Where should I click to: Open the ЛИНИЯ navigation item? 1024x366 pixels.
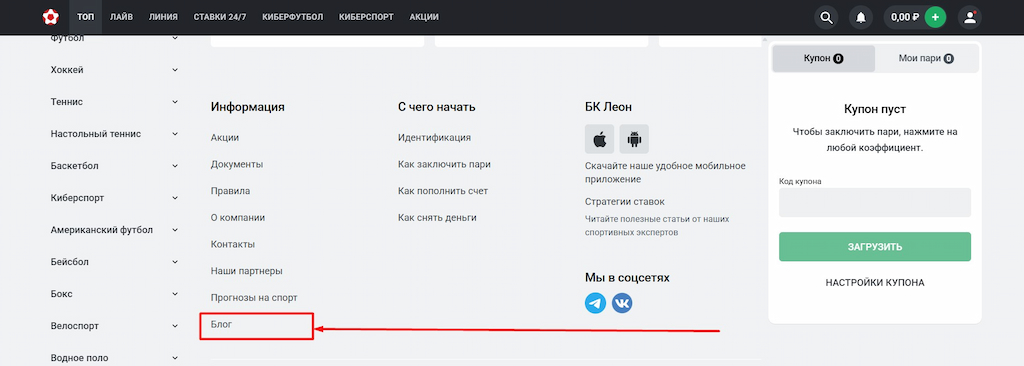(x=163, y=17)
